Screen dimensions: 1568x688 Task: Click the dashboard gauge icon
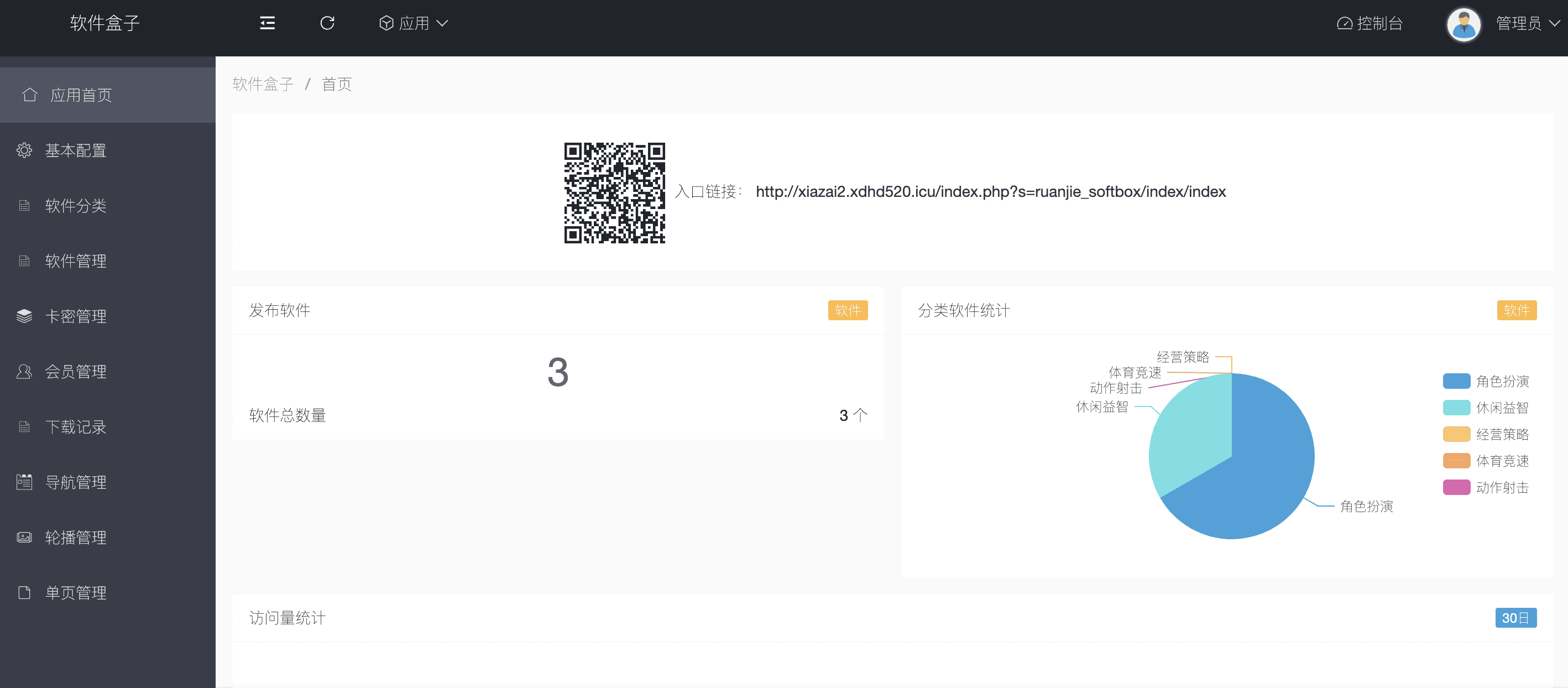point(1345,23)
